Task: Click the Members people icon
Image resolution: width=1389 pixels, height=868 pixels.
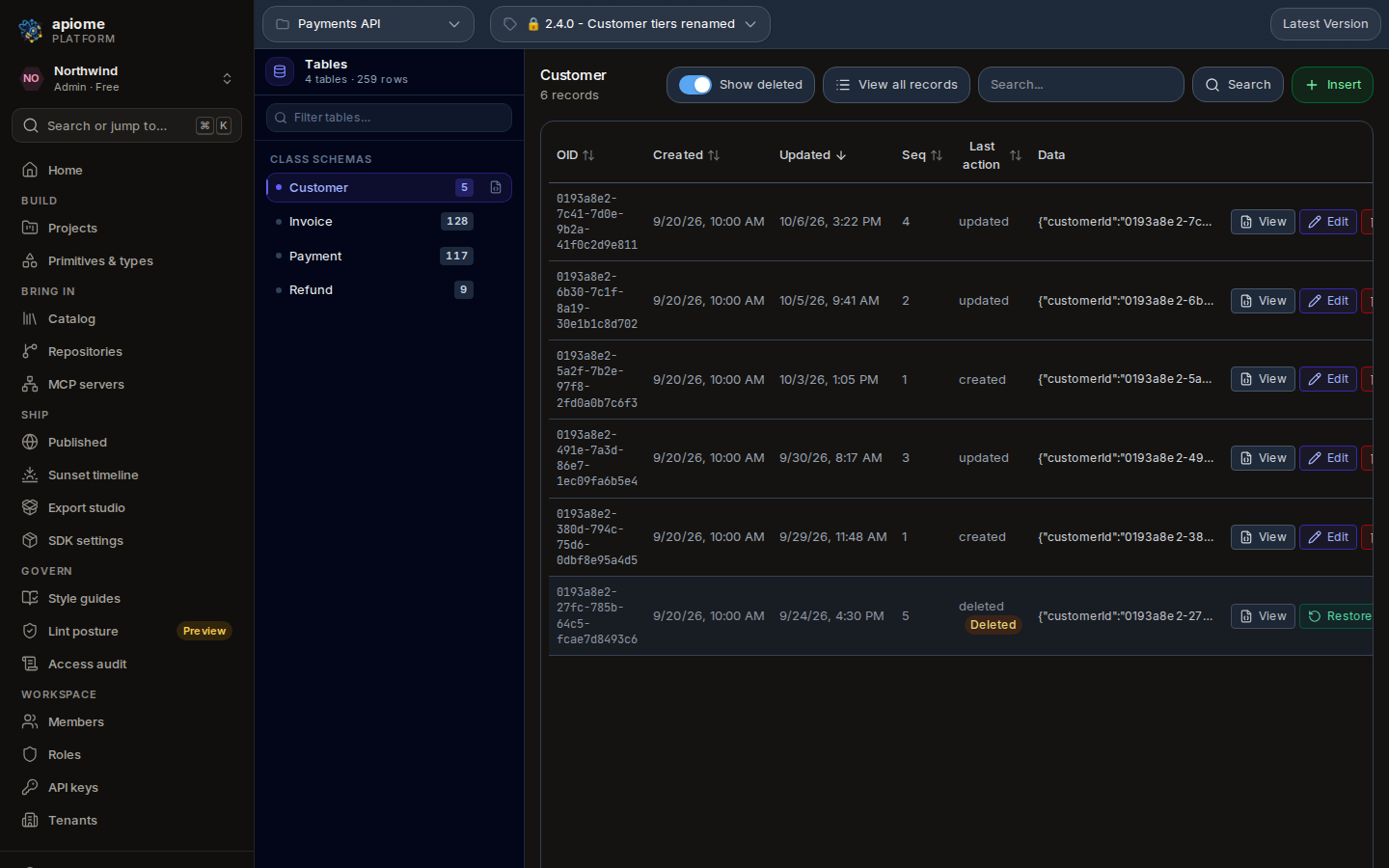Action: point(30,721)
